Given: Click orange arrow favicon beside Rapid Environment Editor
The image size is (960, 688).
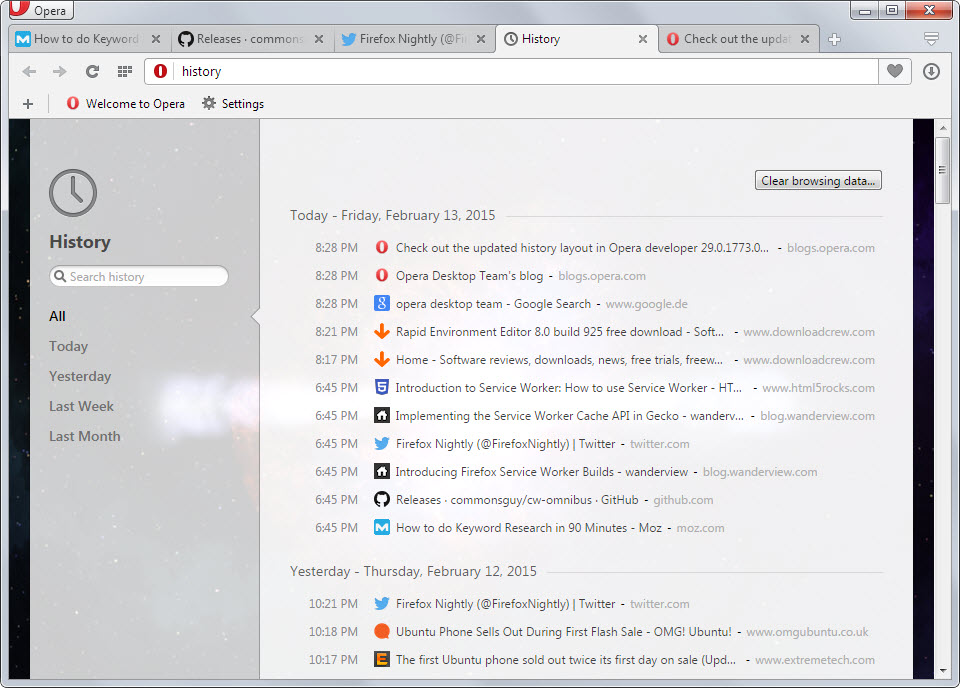Looking at the screenshot, I should click(381, 331).
